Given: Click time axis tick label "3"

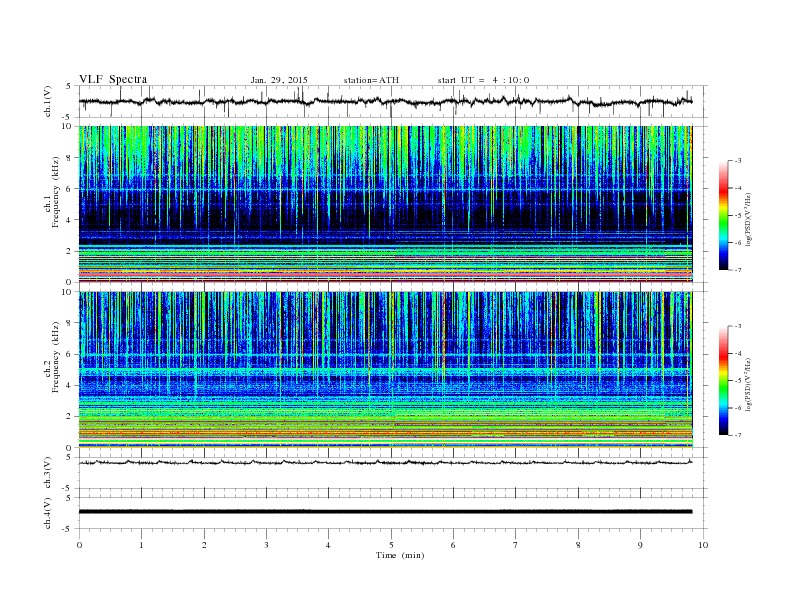Looking at the screenshot, I should (266, 545).
